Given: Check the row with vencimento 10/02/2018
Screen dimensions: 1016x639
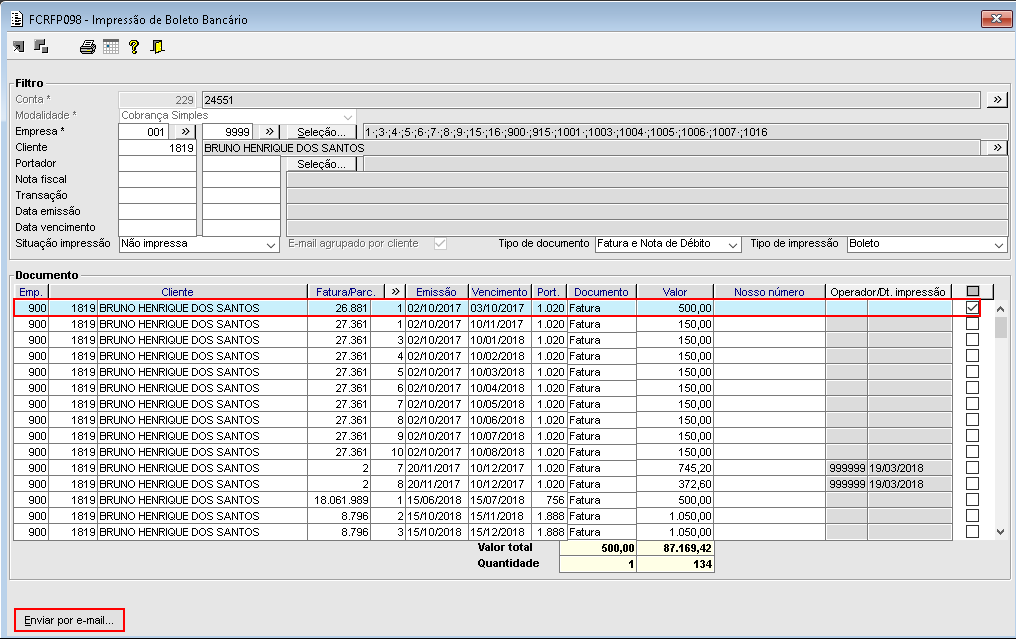Looking at the screenshot, I should click(x=972, y=356).
